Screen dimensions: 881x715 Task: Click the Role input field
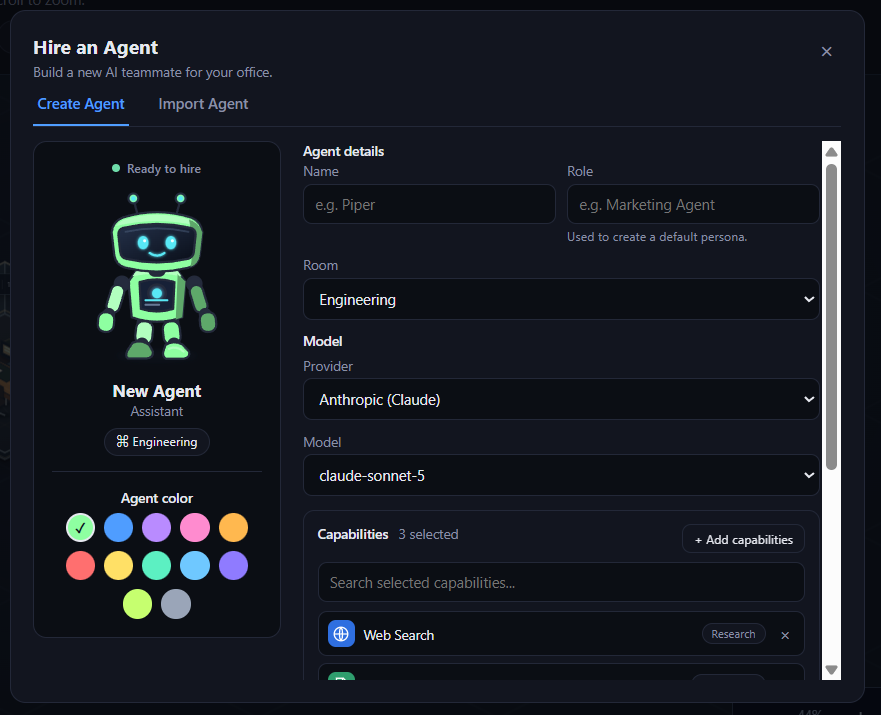(x=693, y=204)
